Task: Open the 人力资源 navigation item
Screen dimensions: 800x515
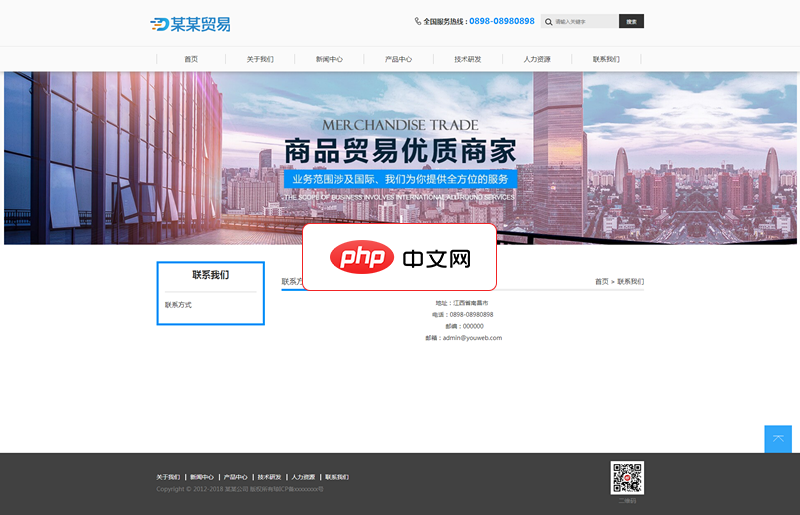Action: tap(537, 59)
